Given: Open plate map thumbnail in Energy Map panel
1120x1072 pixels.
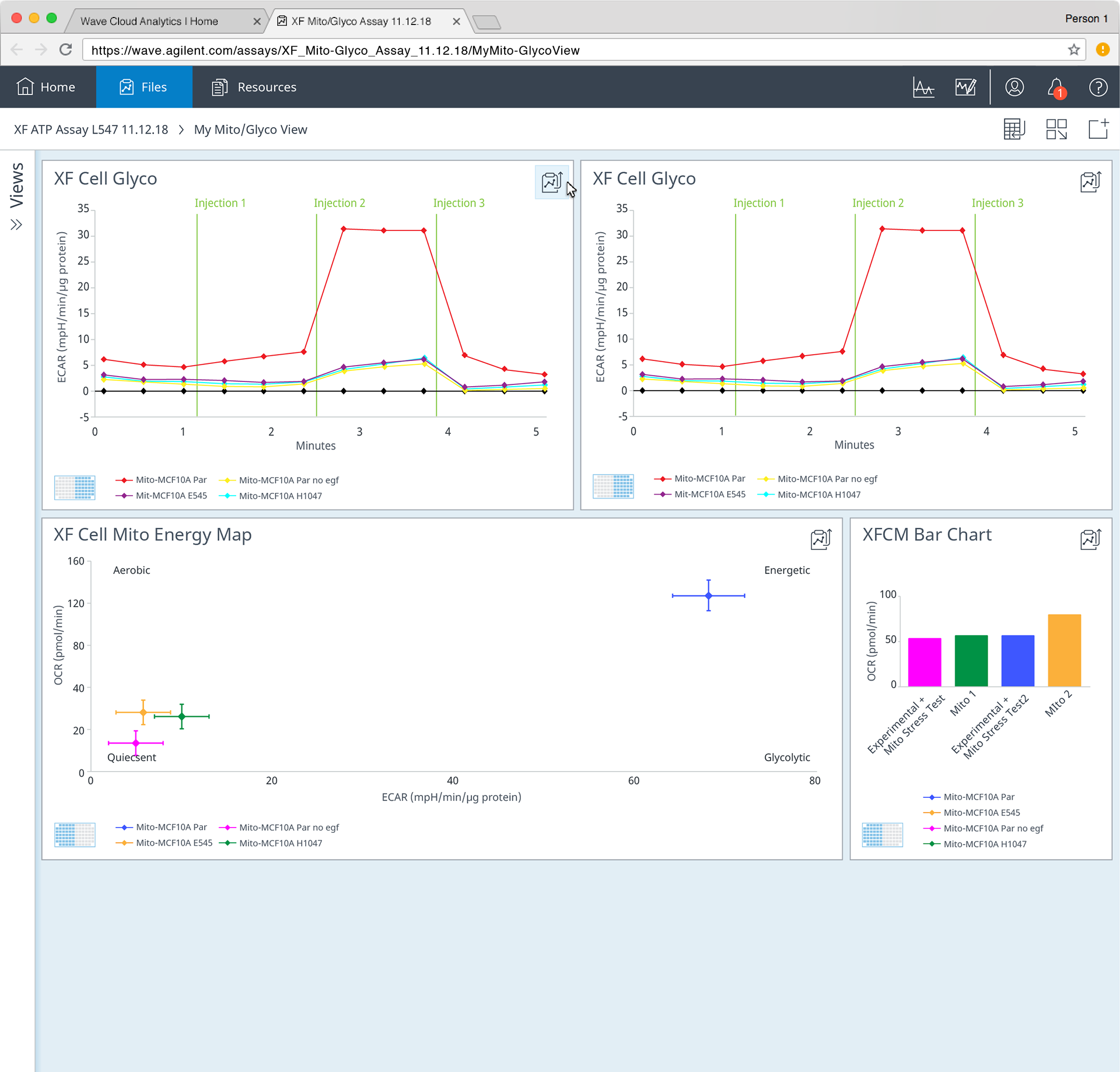Looking at the screenshot, I should click(75, 835).
